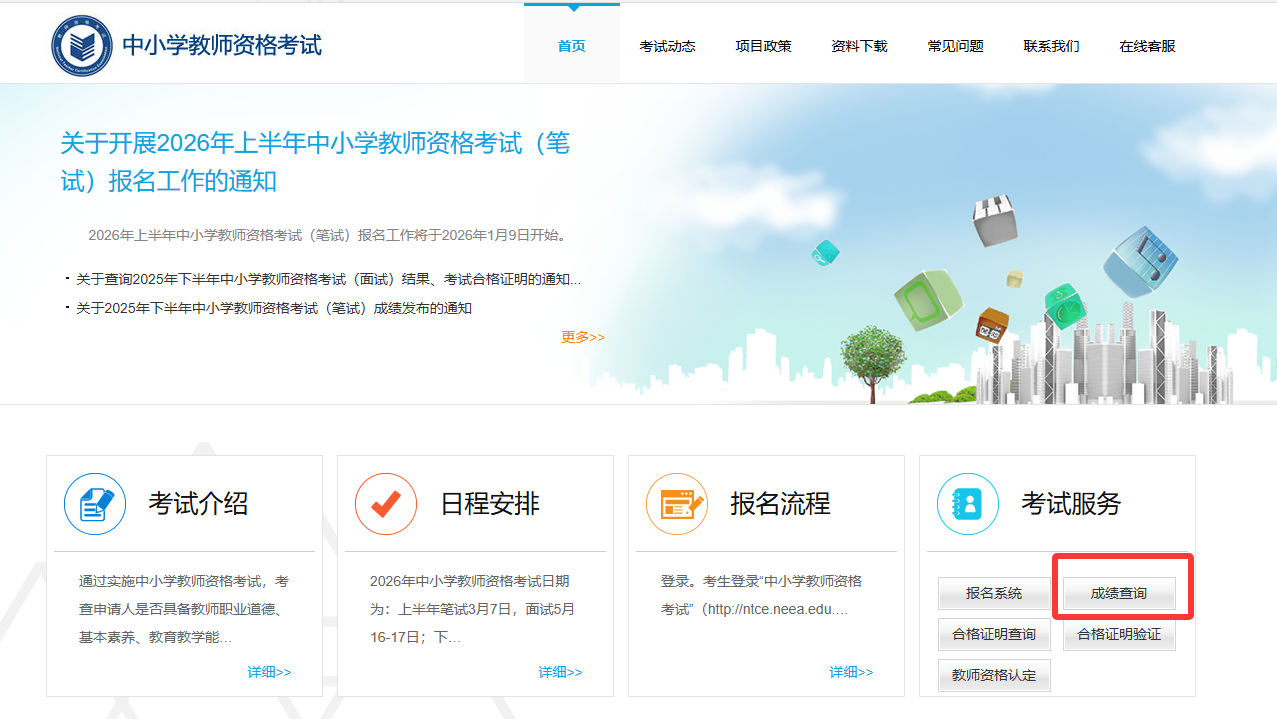Go to 项目政策 in navigation

click(763, 46)
